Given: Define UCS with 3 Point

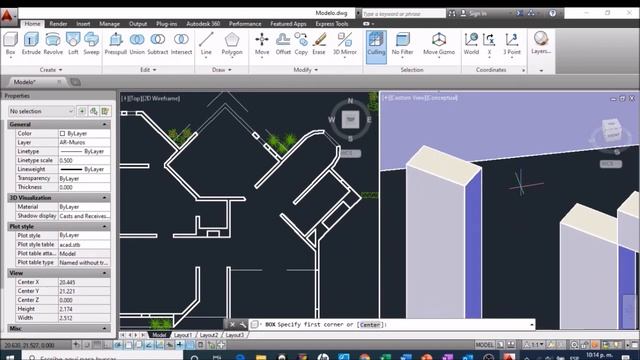Looking at the screenshot, I should click(512, 44).
